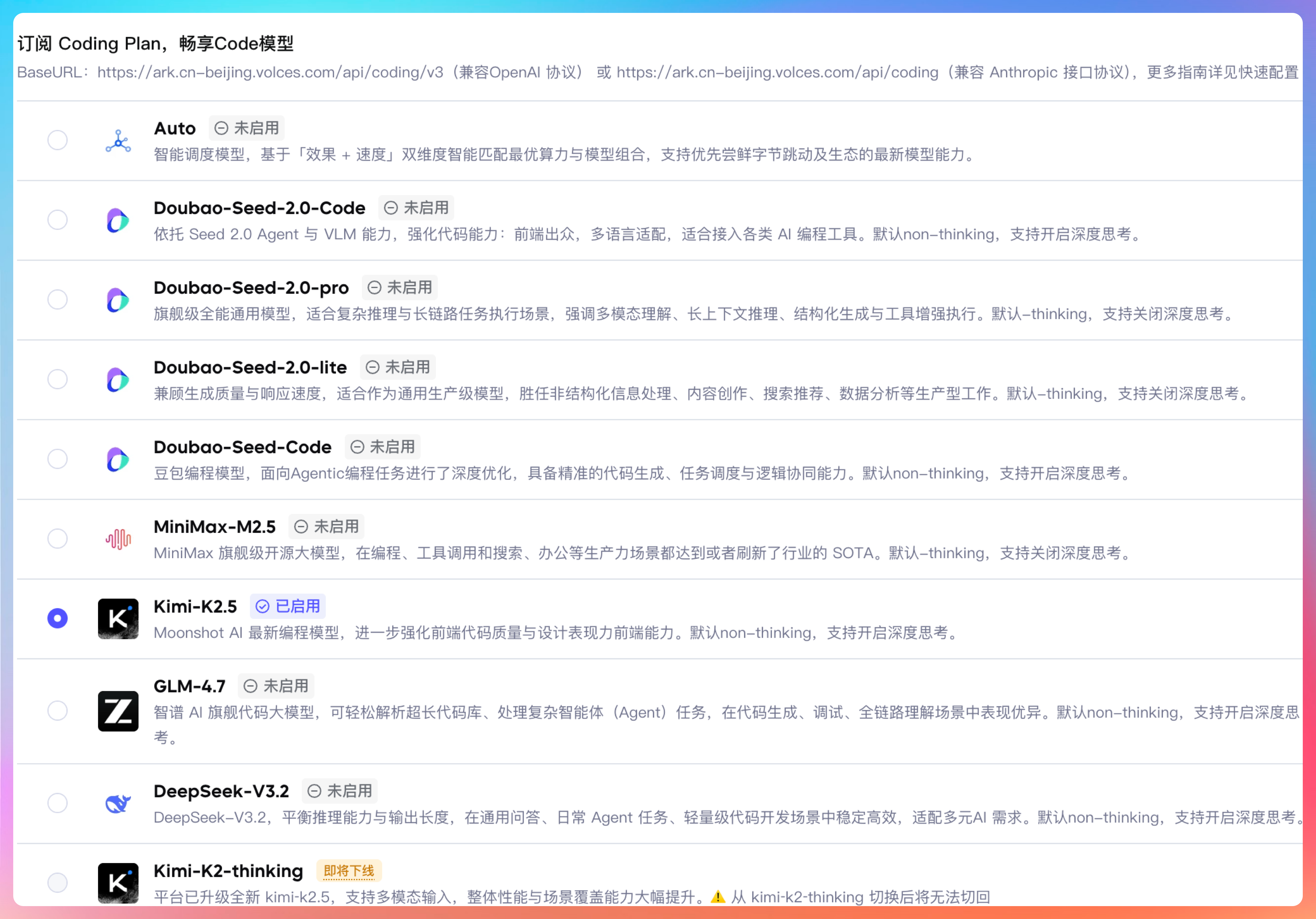Click the Kimi-K2.5 black K icon
Image resolution: width=1316 pixels, height=919 pixels.
click(118, 618)
